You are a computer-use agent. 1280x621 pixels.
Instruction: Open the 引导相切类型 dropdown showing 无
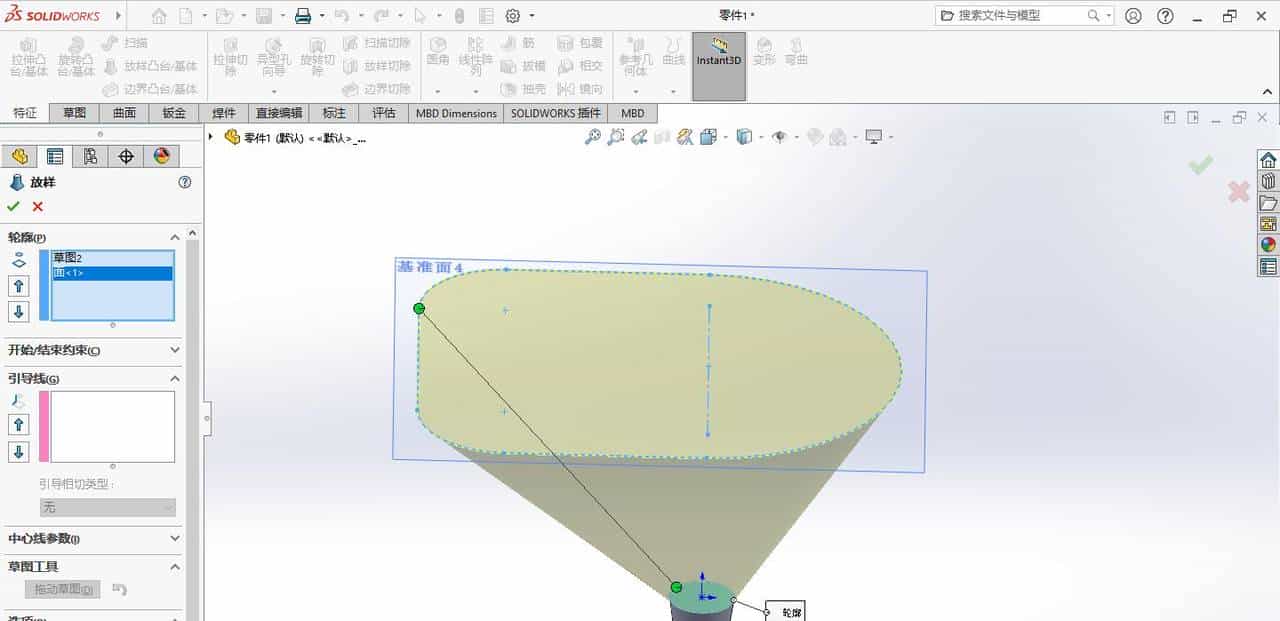(108, 507)
